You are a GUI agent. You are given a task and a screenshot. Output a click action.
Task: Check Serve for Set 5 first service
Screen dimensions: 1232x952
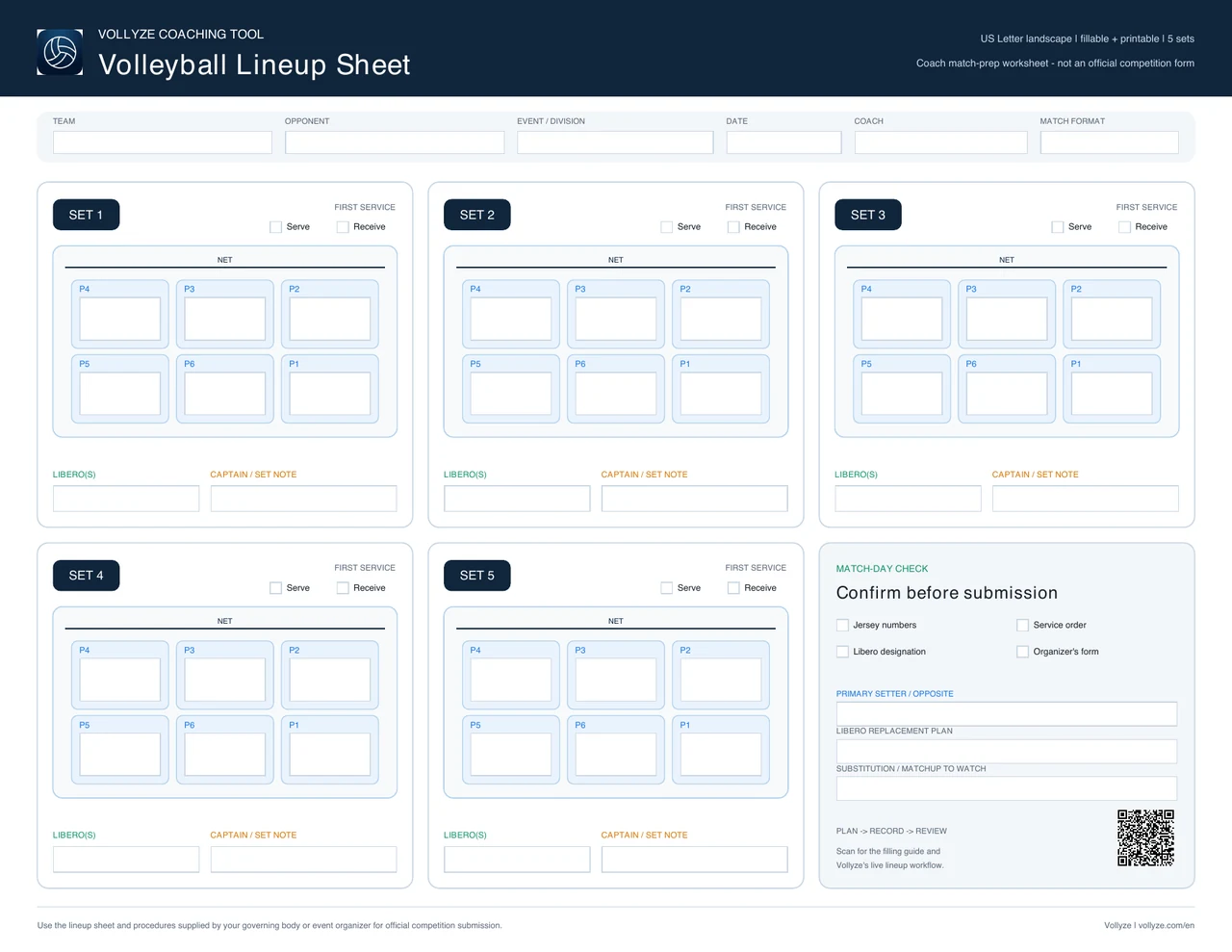click(666, 588)
